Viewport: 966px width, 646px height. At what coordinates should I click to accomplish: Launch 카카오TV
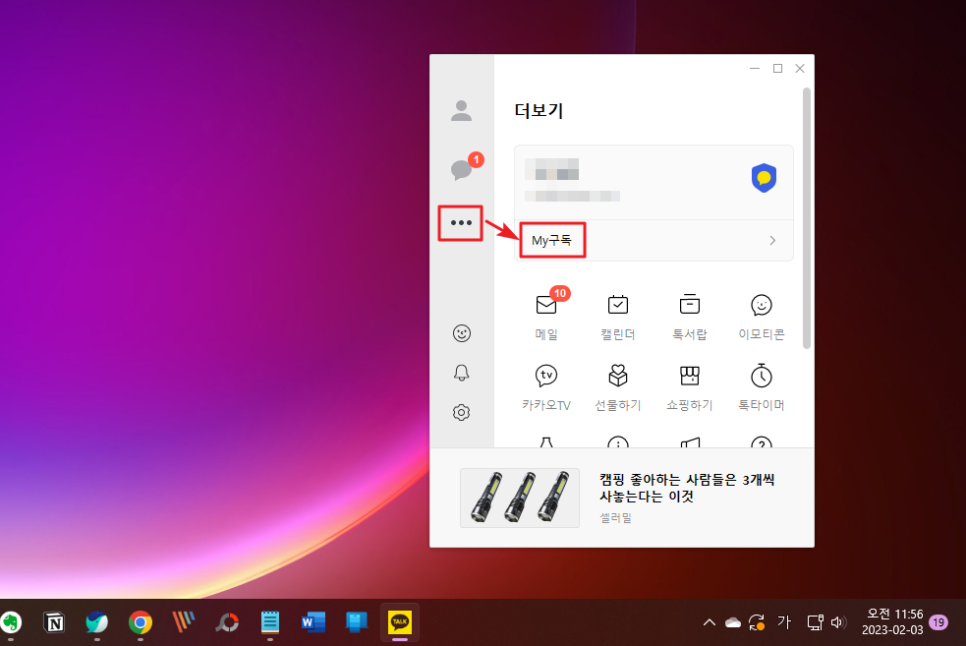(546, 388)
